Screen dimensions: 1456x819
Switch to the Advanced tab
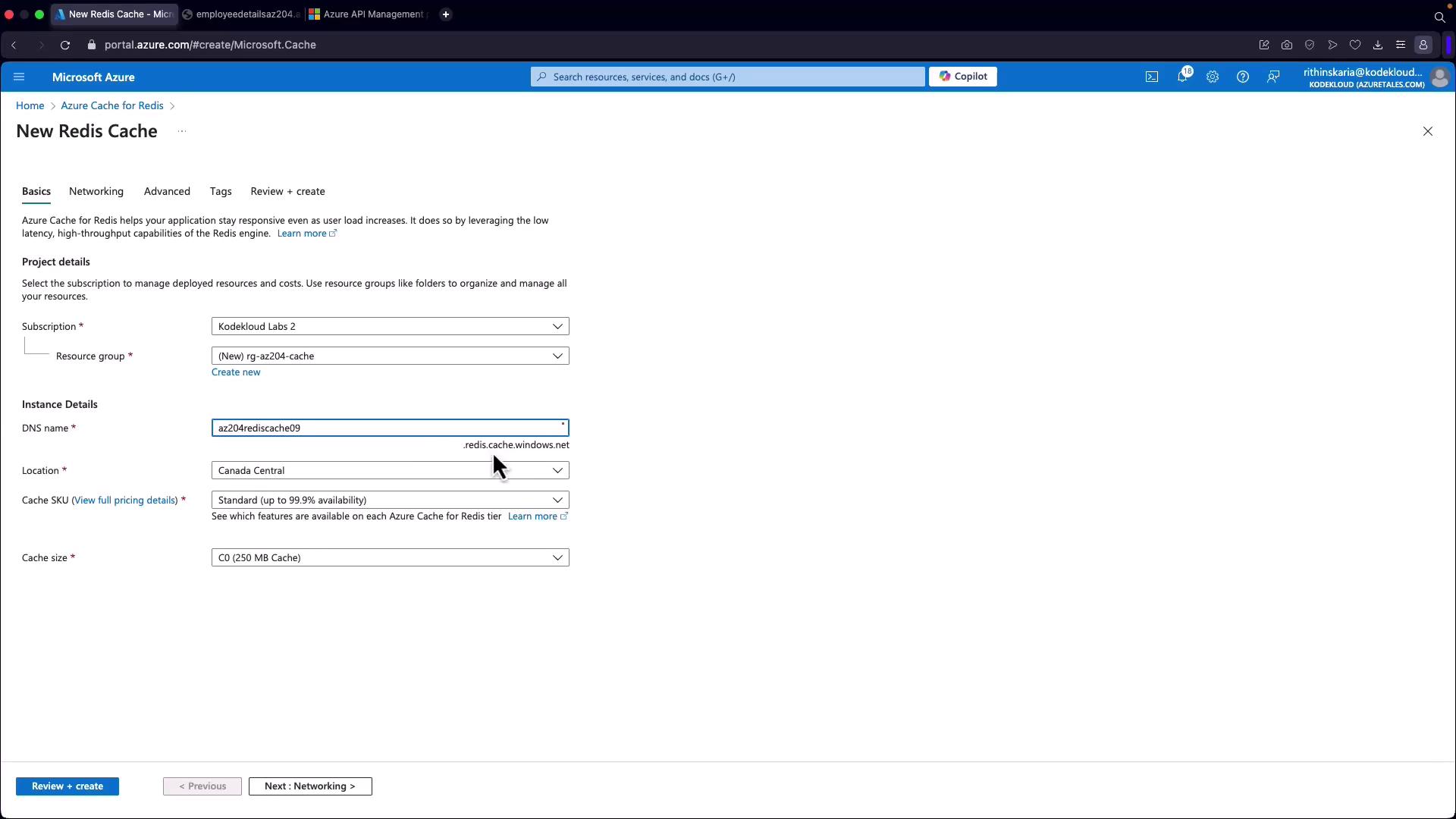click(167, 191)
